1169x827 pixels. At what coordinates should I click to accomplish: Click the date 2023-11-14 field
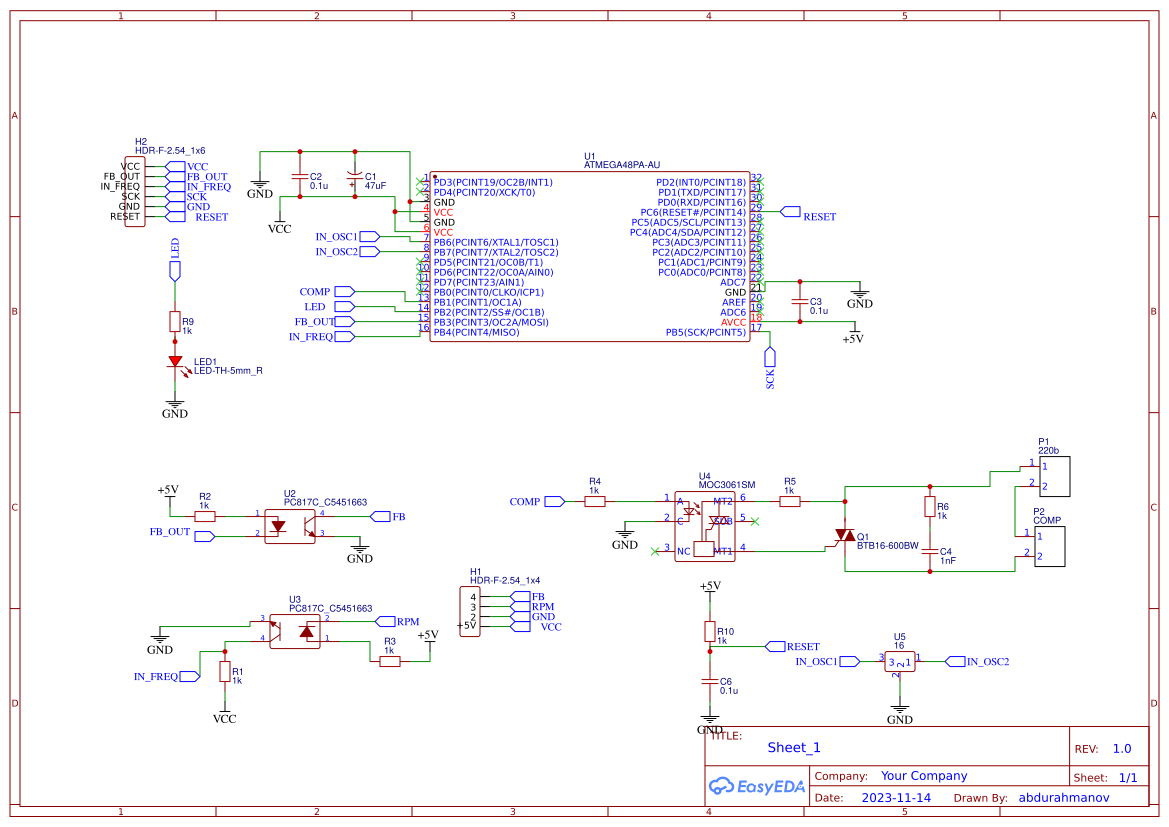pos(894,797)
